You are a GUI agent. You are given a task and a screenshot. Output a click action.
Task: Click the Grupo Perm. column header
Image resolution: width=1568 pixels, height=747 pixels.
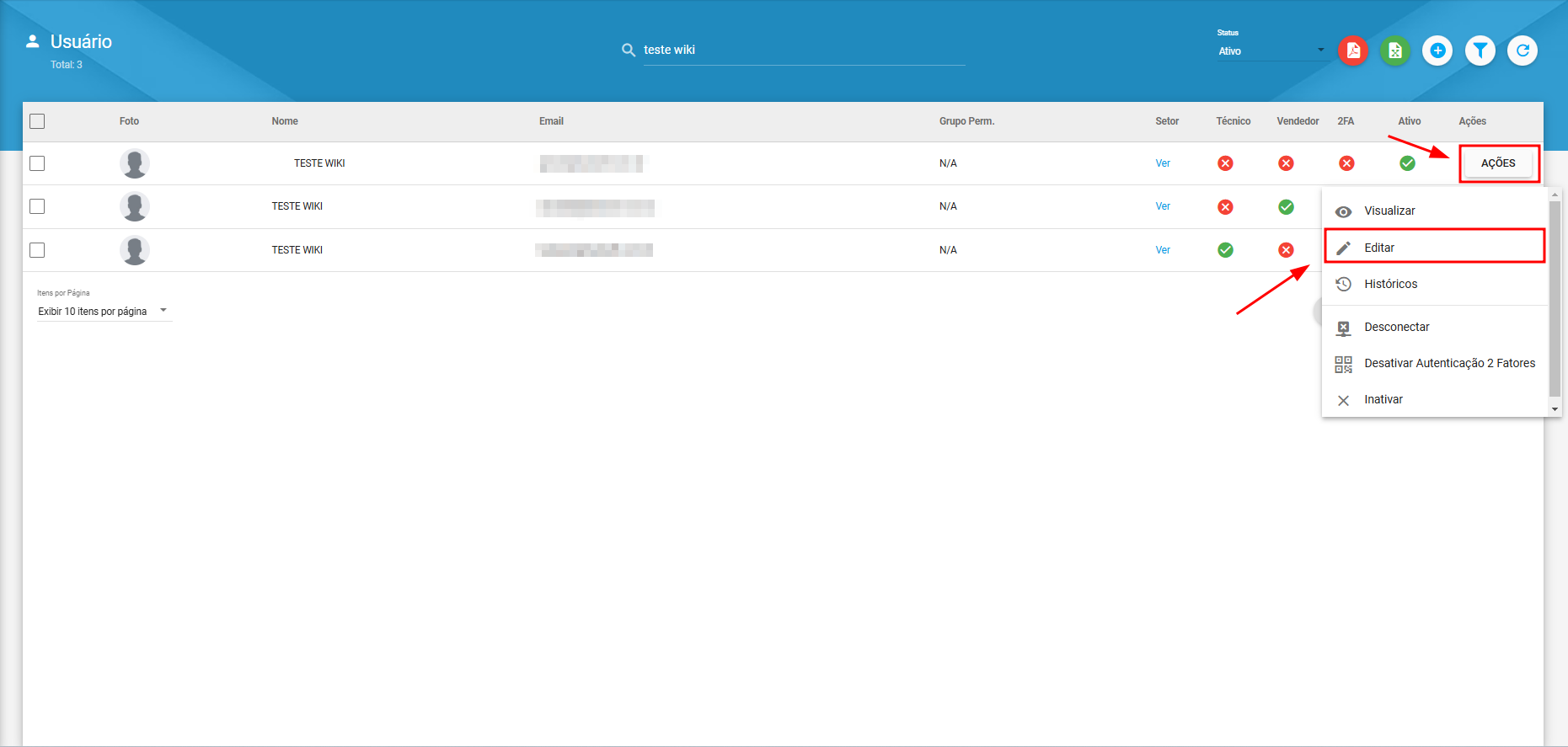point(966,121)
